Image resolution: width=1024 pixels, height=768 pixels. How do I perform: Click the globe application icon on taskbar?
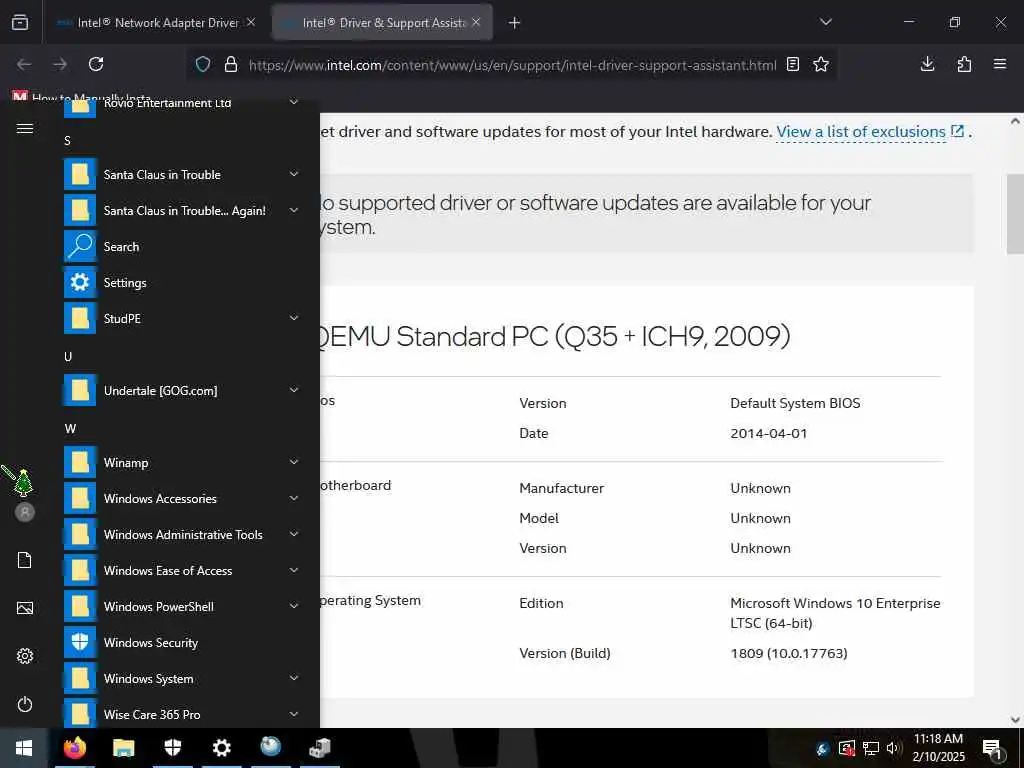pyautogui.click(x=270, y=746)
